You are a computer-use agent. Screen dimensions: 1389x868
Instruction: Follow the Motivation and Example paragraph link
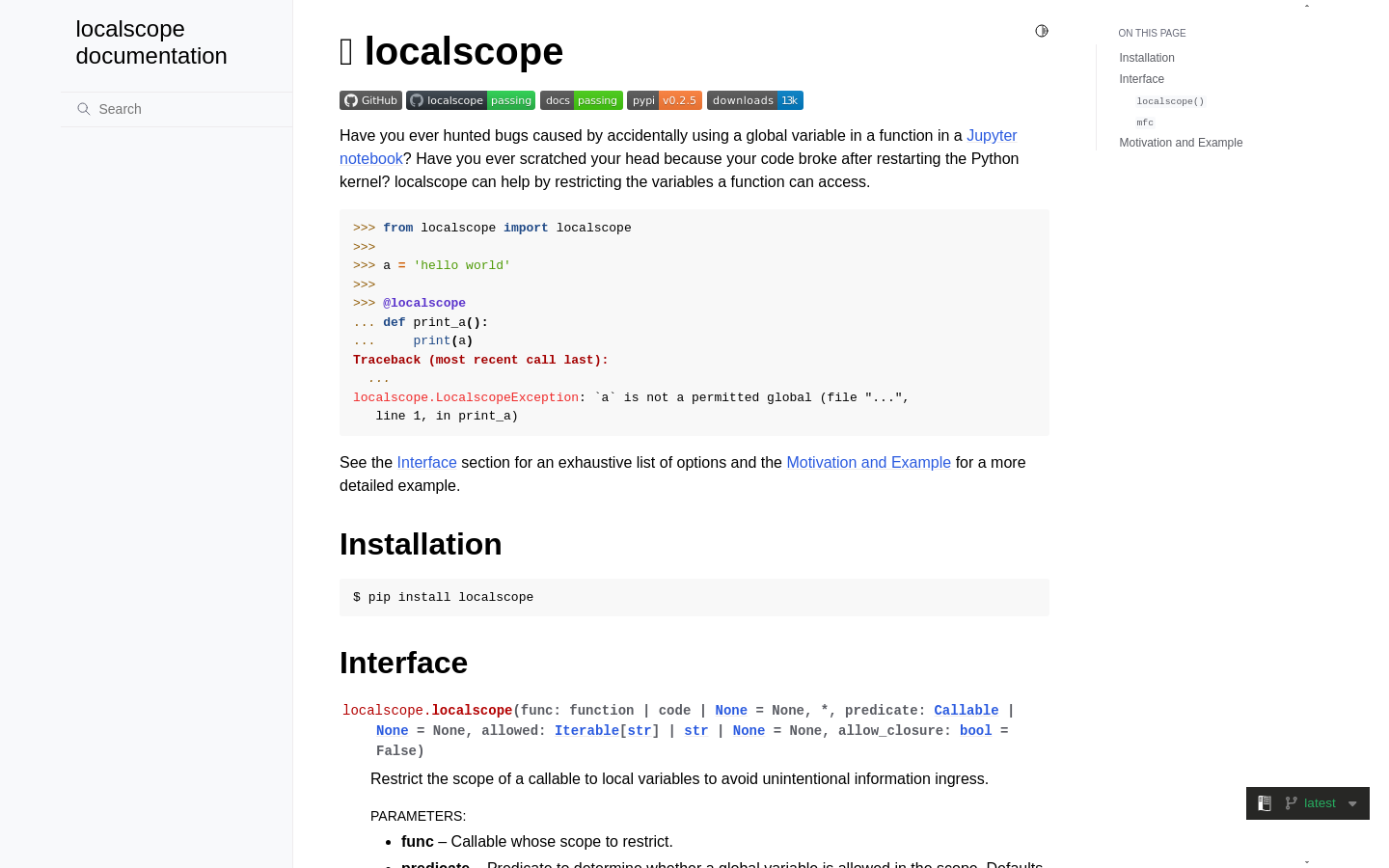tap(868, 463)
